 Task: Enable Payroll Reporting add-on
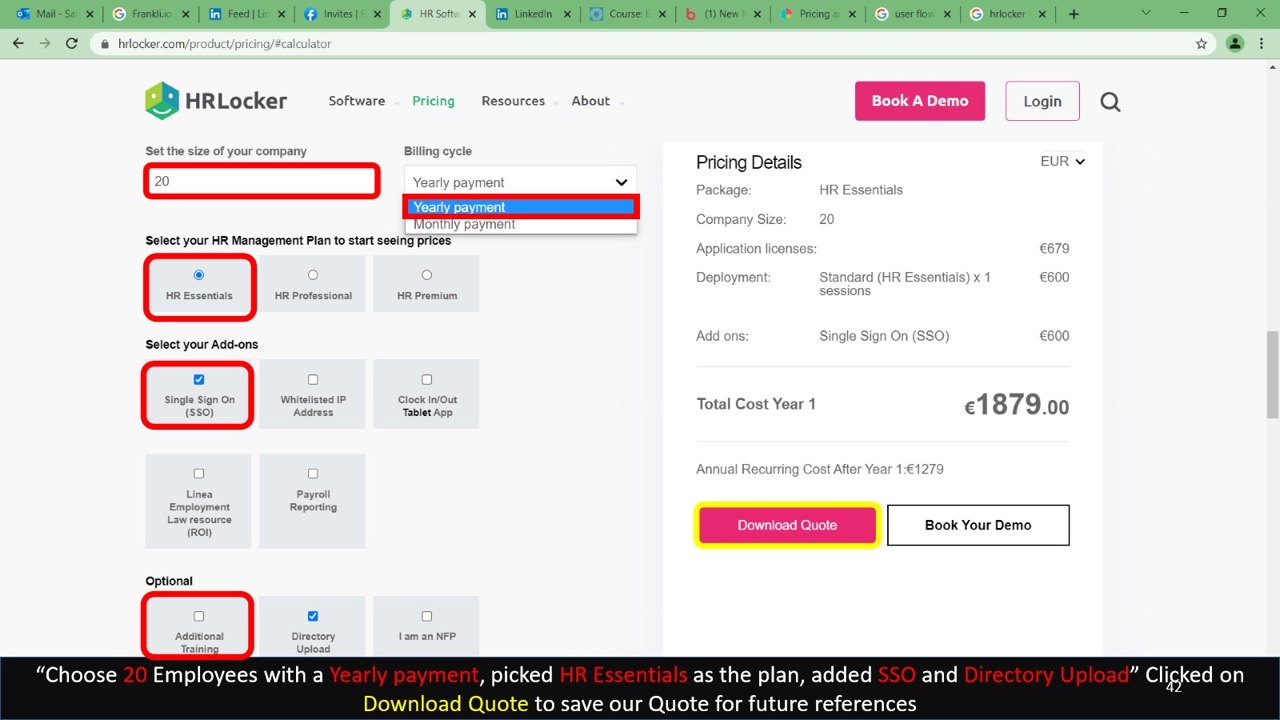(313, 474)
